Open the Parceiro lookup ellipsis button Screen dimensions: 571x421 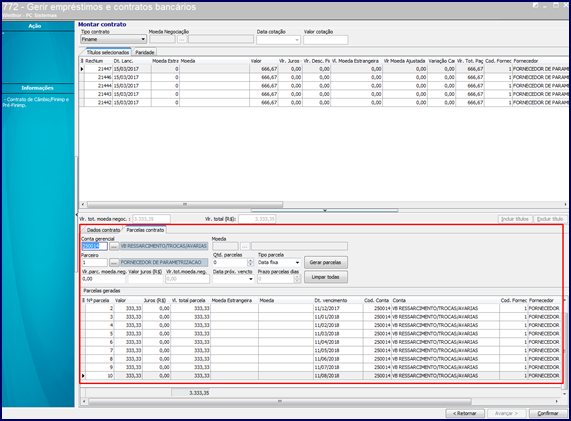[114, 262]
